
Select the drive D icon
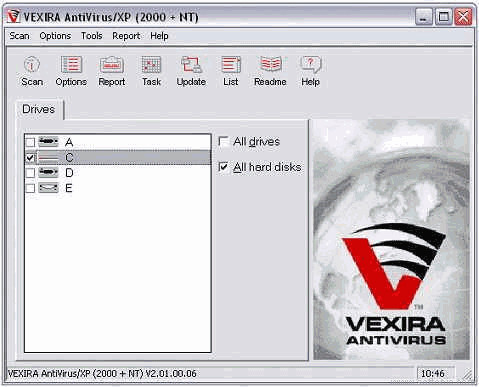pos(48,173)
